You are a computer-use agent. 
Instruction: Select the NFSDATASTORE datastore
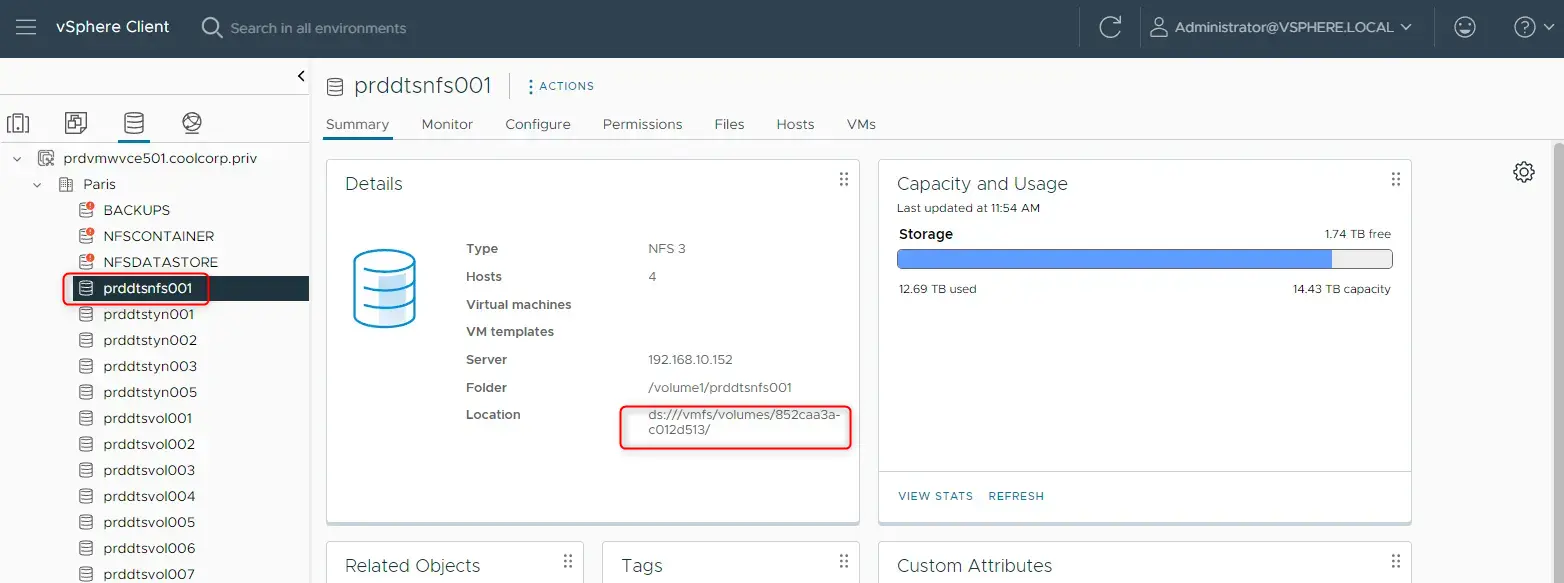(x=160, y=262)
